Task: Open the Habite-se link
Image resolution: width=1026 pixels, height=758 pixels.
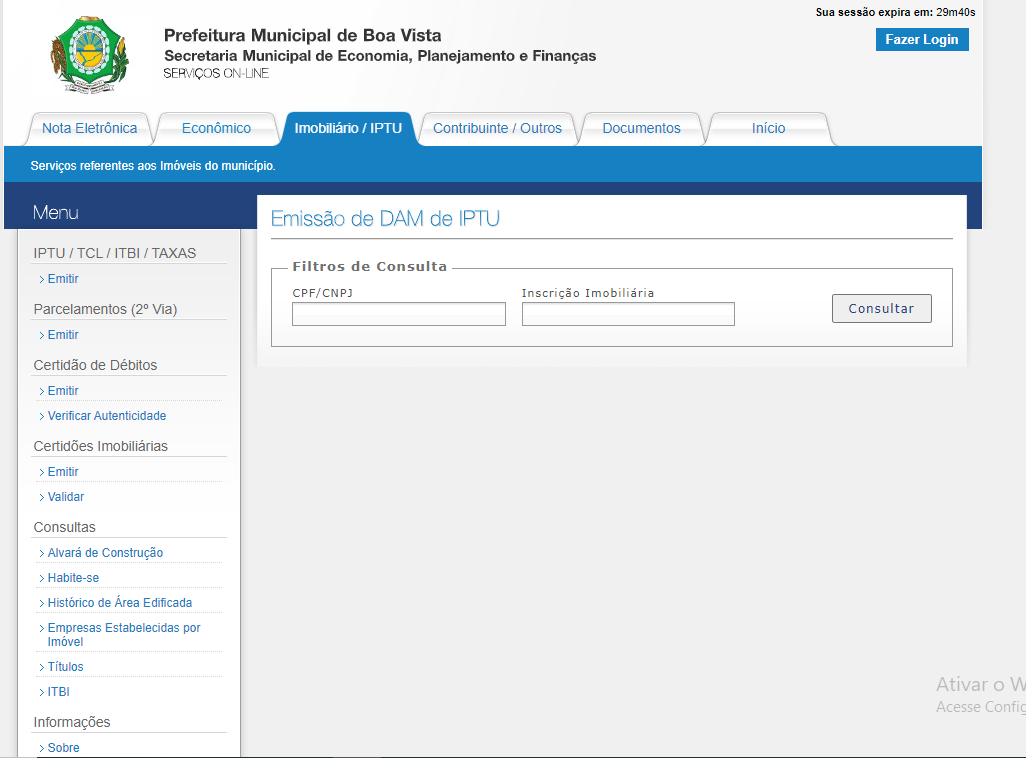Action: tap(73, 578)
